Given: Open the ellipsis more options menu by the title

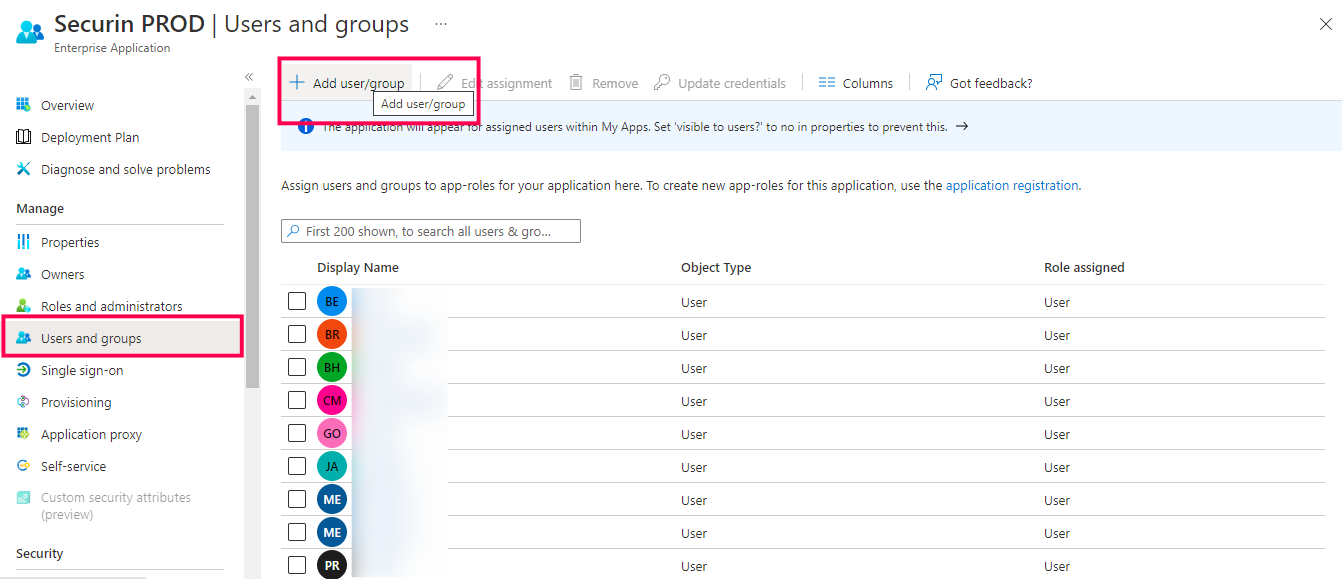Looking at the screenshot, I should click(x=441, y=23).
